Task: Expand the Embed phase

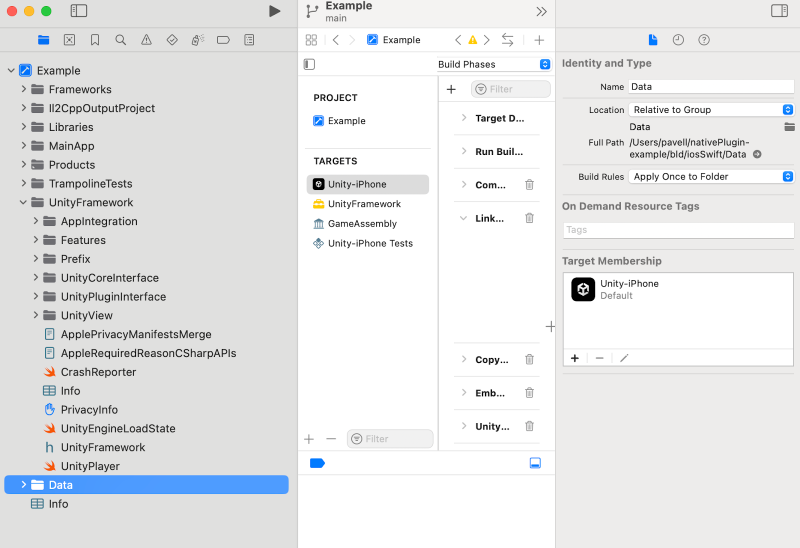Action: click(464, 393)
